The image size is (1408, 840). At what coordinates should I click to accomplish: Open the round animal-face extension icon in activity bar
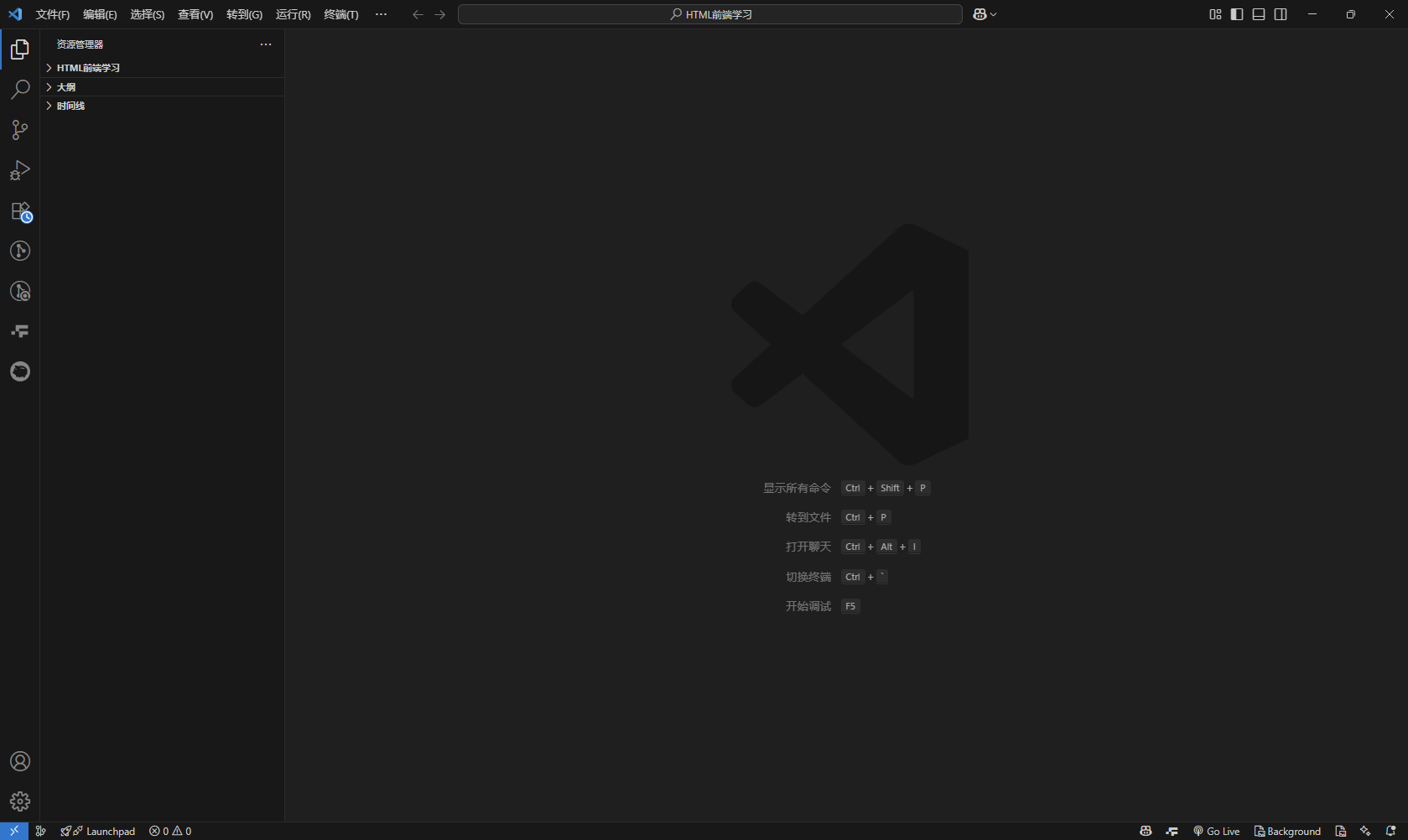(20, 371)
